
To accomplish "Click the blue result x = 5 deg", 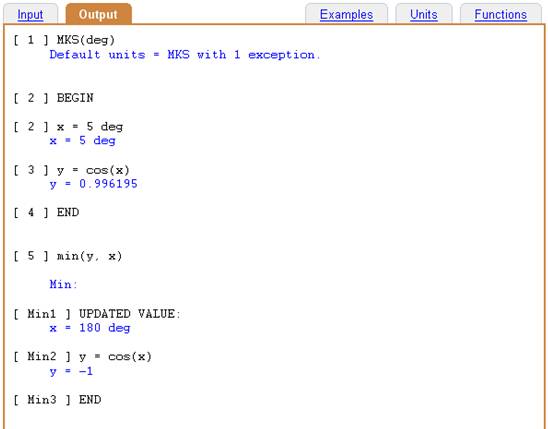I will [82, 141].
